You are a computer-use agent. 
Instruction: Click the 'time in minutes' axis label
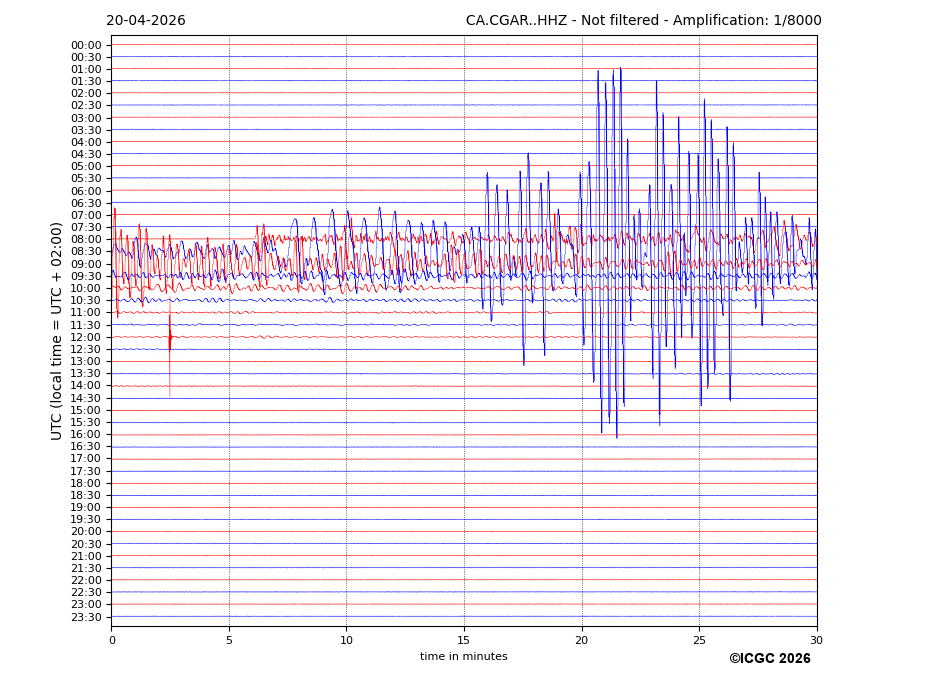point(463,656)
